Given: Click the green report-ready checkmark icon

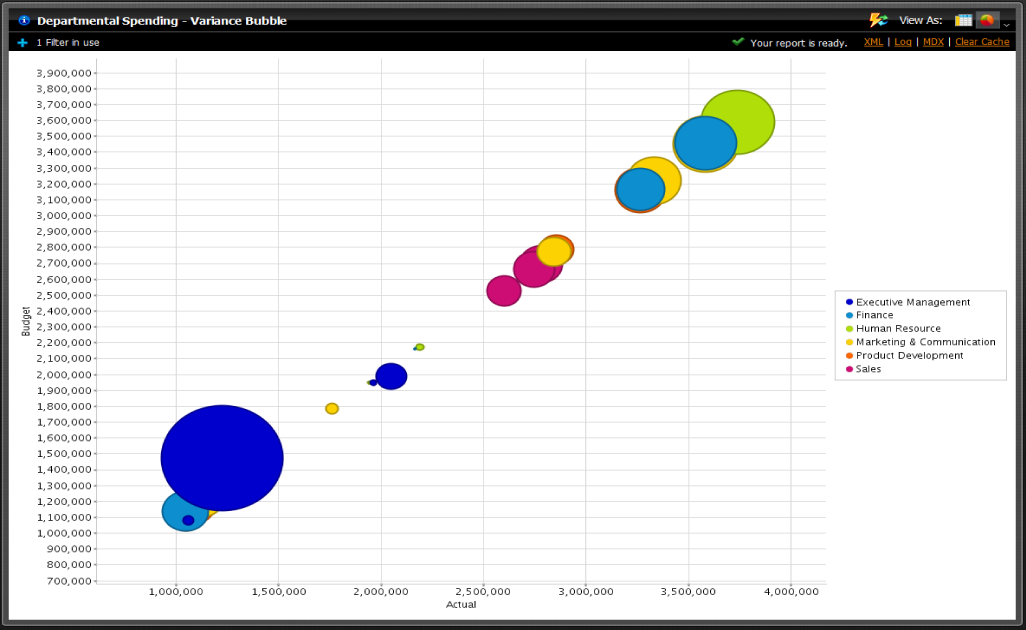Looking at the screenshot, I should pos(737,42).
